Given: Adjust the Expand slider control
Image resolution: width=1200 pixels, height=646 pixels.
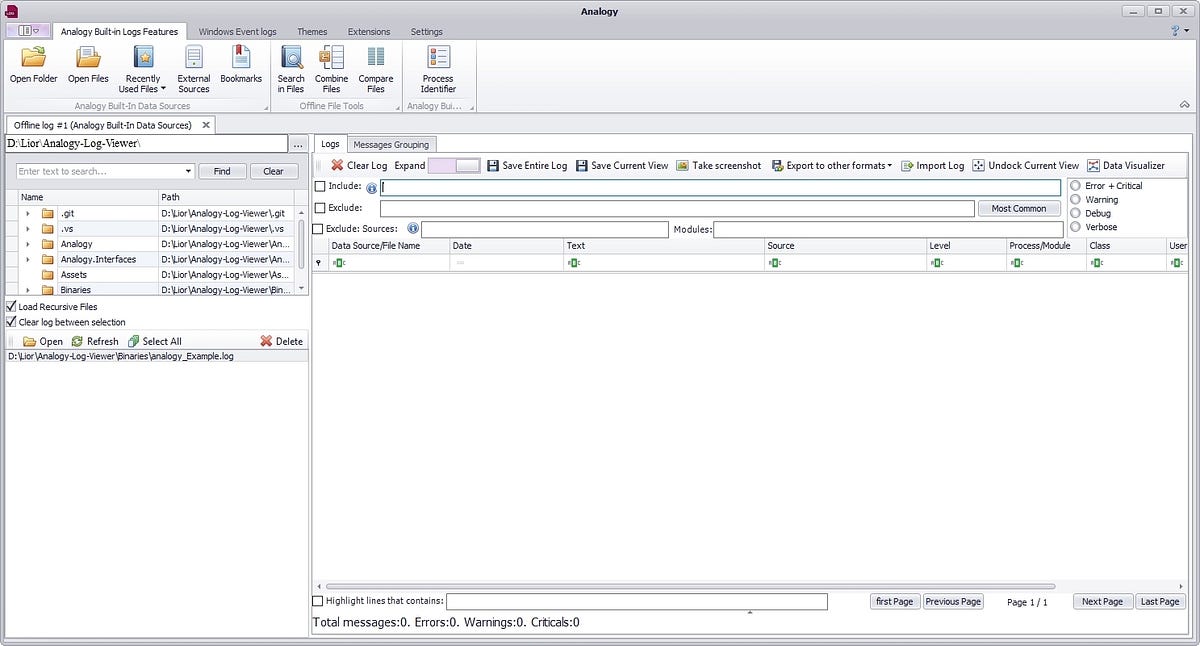Looking at the screenshot, I should [x=459, y=165].
